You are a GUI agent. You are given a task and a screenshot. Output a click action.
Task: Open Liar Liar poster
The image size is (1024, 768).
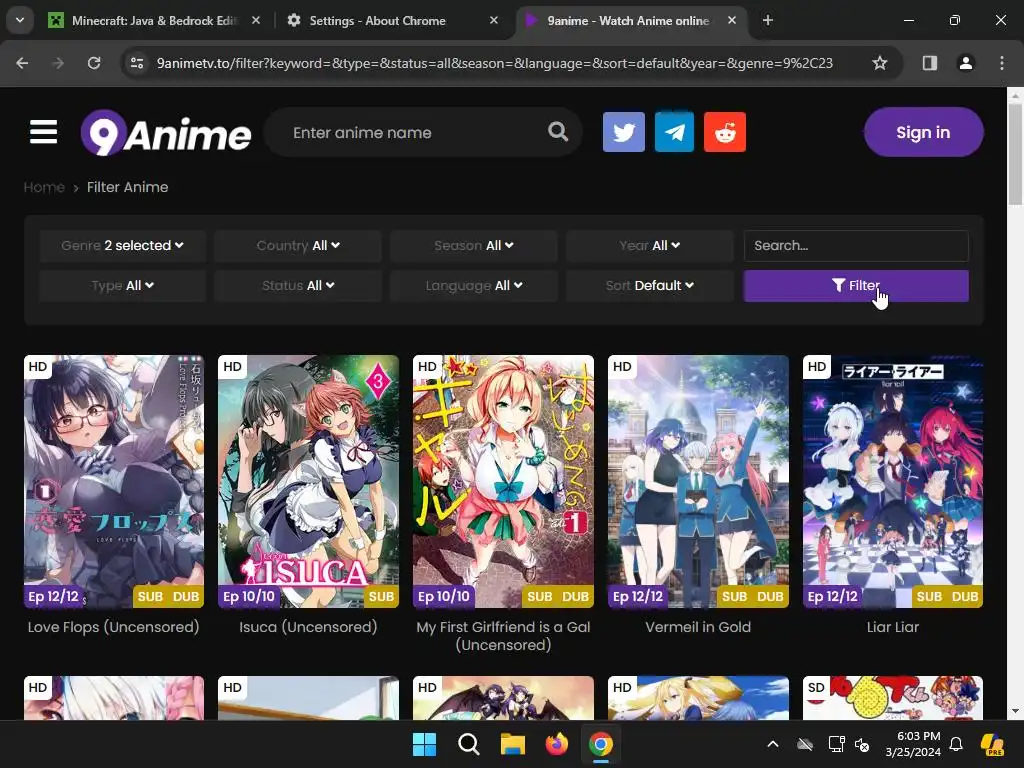[x=893, y=481]
